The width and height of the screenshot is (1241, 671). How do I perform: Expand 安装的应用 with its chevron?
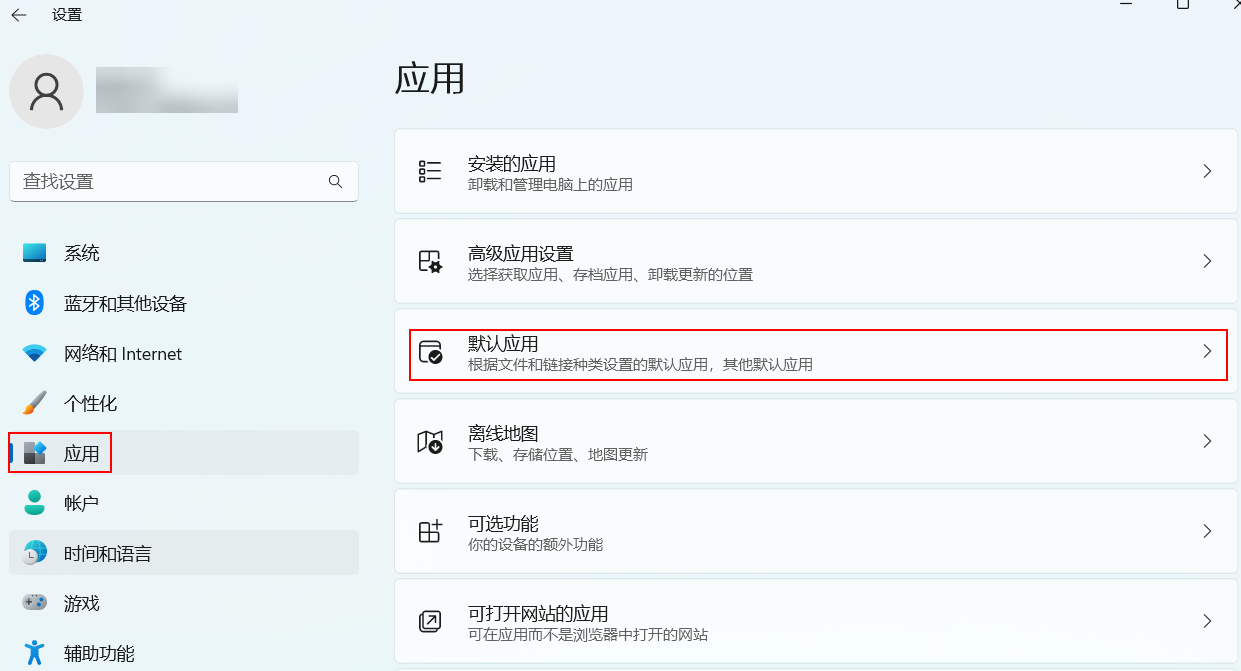point(1207,171)
